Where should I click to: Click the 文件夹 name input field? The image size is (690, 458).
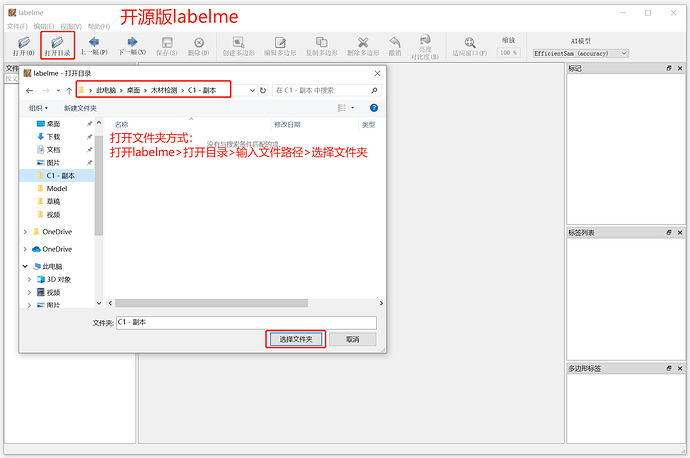246,322
